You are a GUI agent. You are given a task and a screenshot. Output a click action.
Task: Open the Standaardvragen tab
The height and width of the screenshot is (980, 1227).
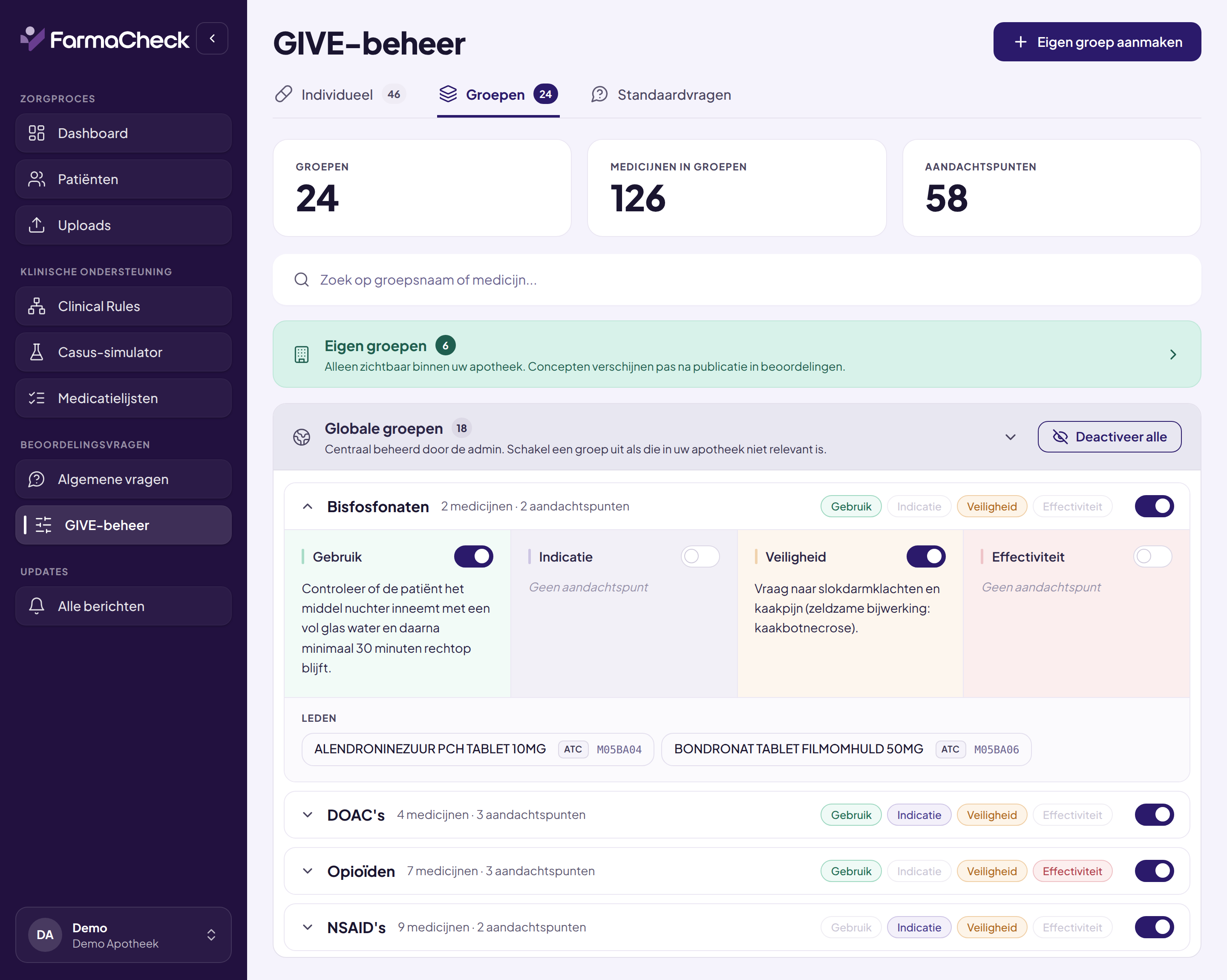click(661, 95)
